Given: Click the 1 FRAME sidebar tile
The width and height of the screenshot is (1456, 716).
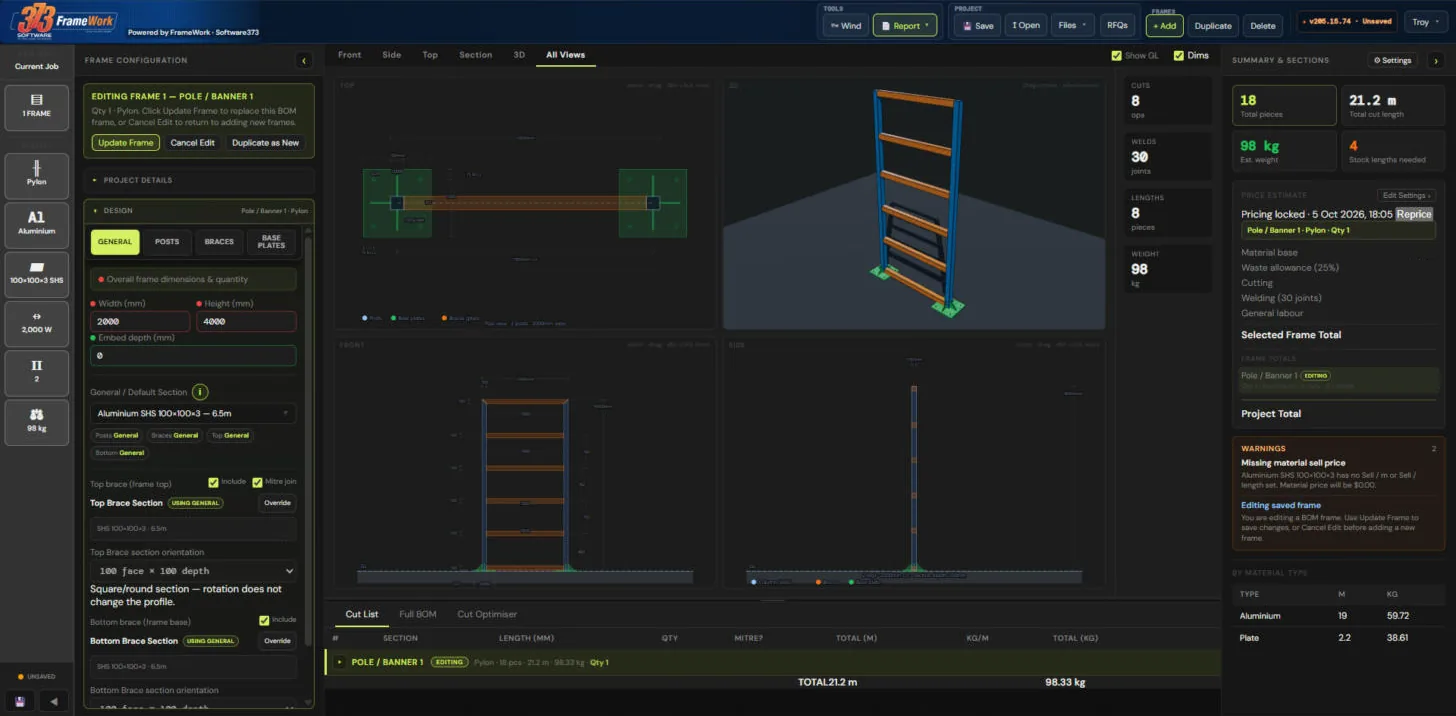Looking at the screenshot, I should pyautogui.click(x=37, y=108).
